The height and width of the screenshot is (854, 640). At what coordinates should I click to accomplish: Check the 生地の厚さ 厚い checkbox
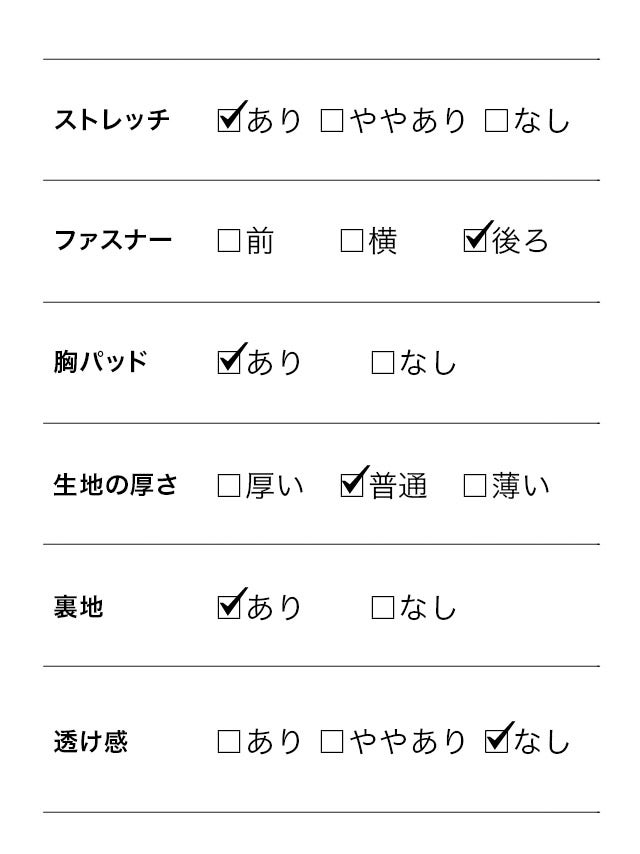click(229, 486)
